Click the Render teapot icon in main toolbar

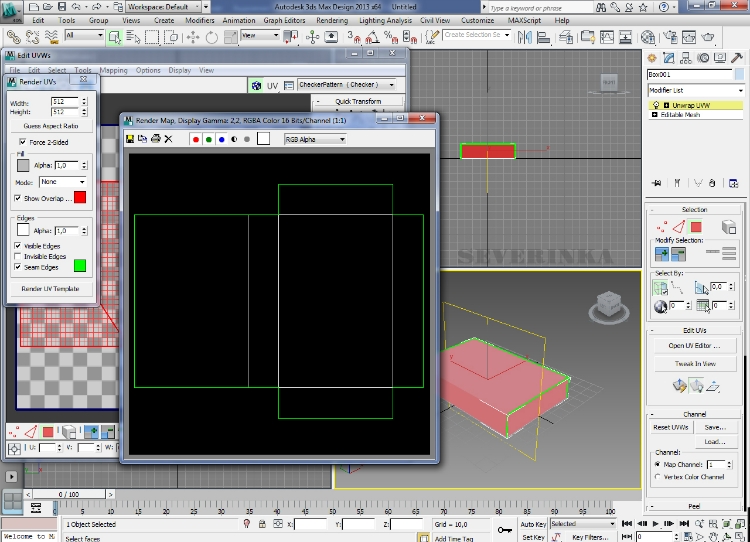[707, 37]
